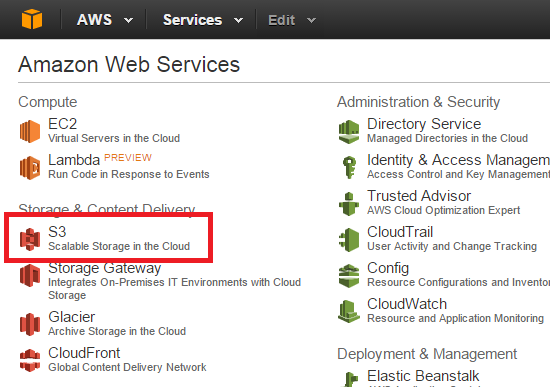This screenshot has width=550, height=387.
Task: Click the Compute section heading
Action: click(48, 102)
